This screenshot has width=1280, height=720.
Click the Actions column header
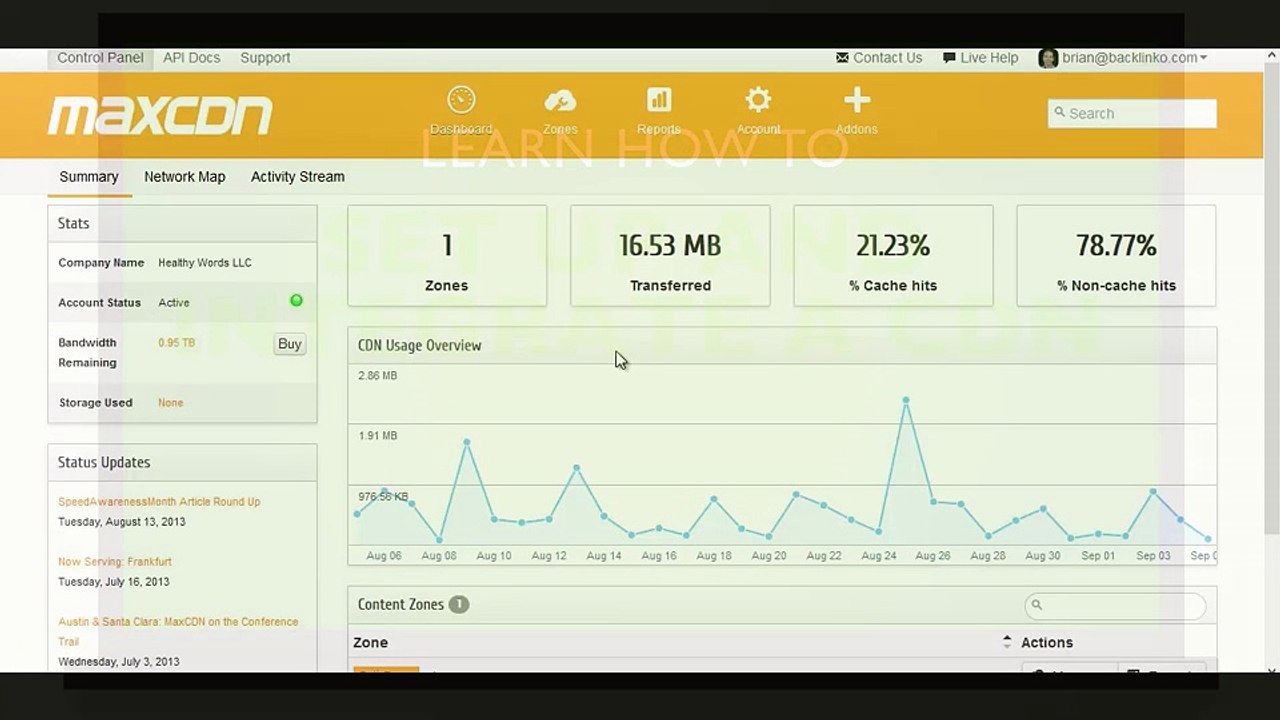[x=1047, y=643]
